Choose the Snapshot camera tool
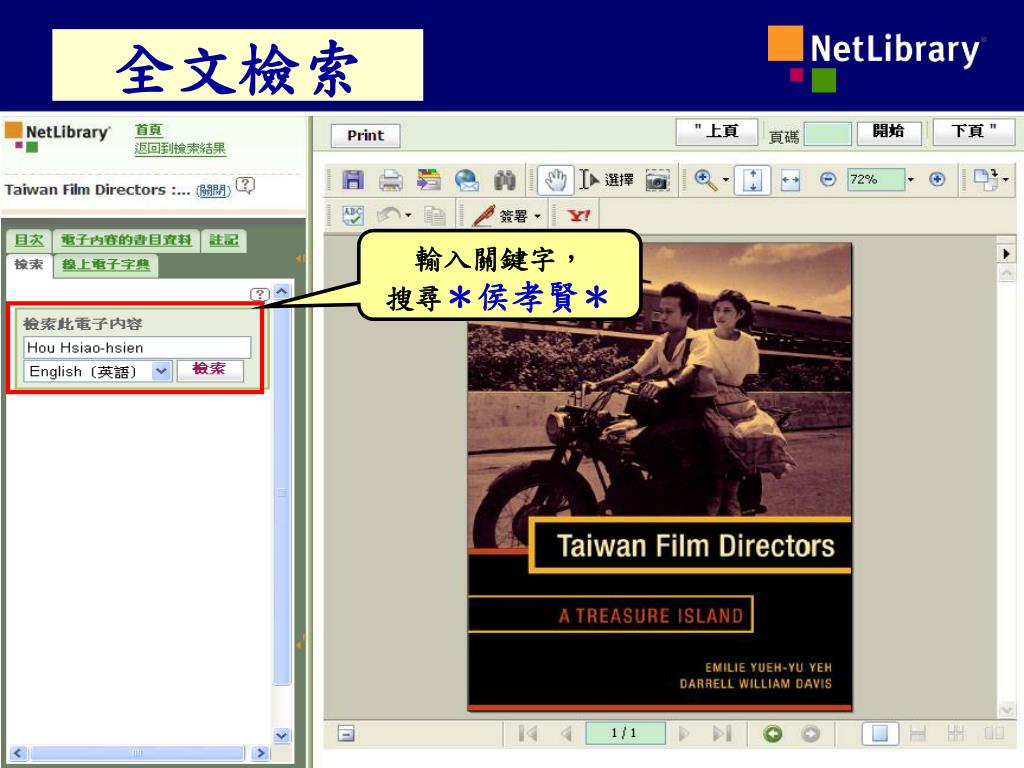The height and width of the screenshot is (768, 1024). [658, 180]
